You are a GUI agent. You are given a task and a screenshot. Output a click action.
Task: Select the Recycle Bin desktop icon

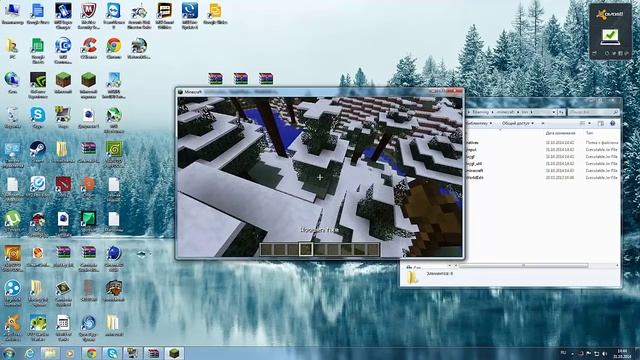(12, 118)
